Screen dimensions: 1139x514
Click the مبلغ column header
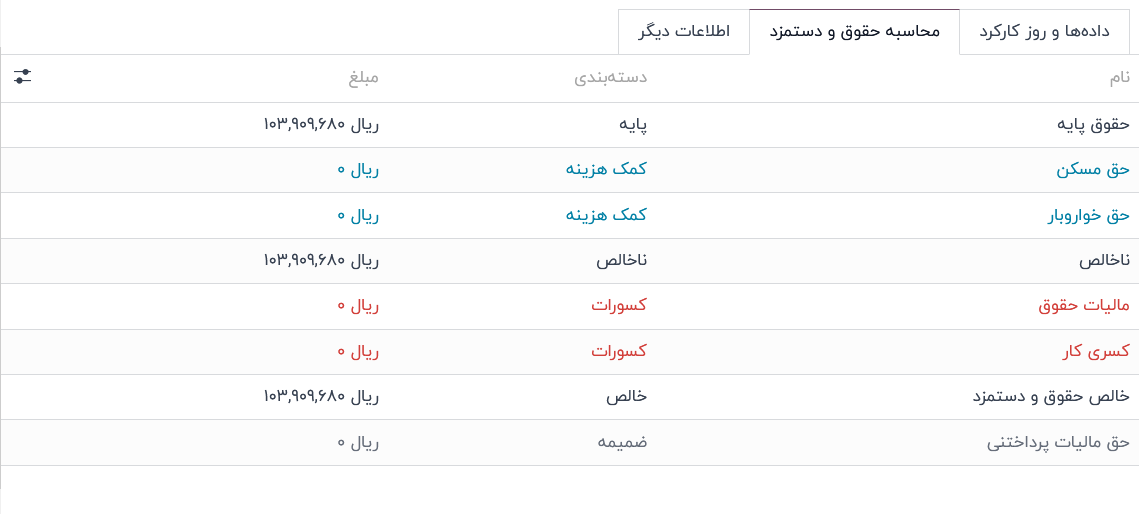[363, 77]
